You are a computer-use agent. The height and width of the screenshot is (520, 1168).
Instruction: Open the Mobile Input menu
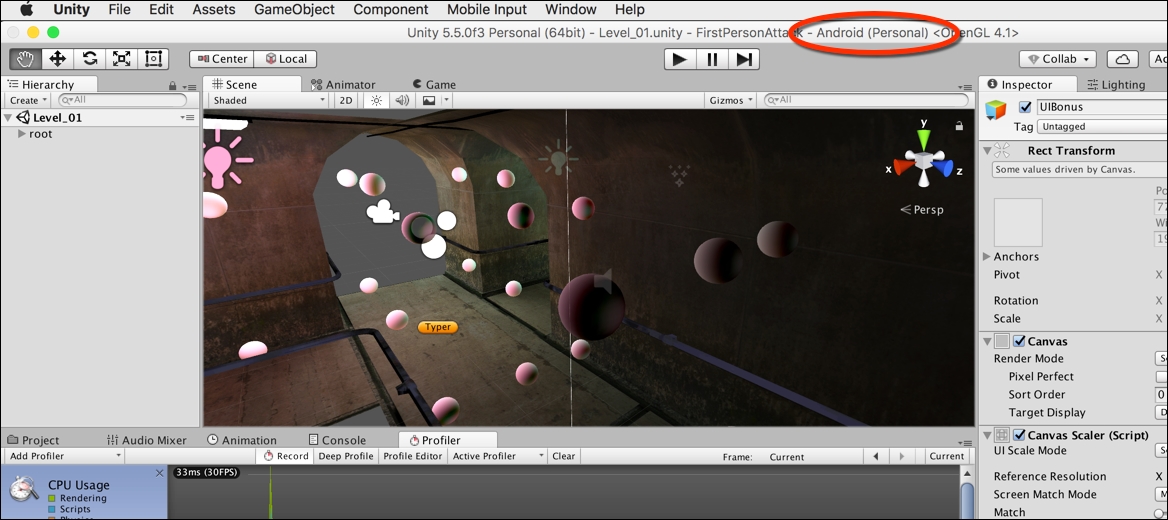coord(486,10)
